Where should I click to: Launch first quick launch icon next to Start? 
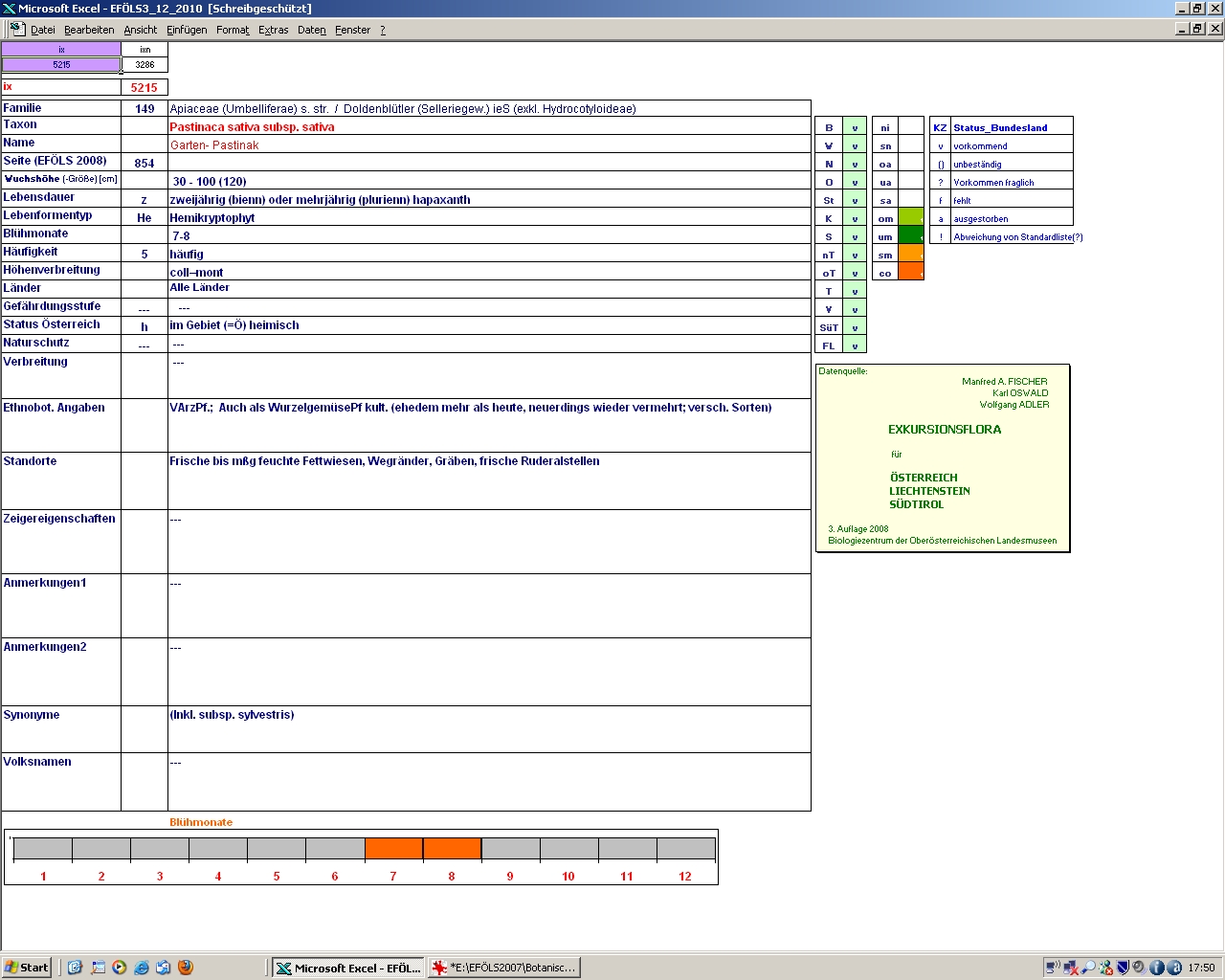pyautogui.click(x=76, y=968)
